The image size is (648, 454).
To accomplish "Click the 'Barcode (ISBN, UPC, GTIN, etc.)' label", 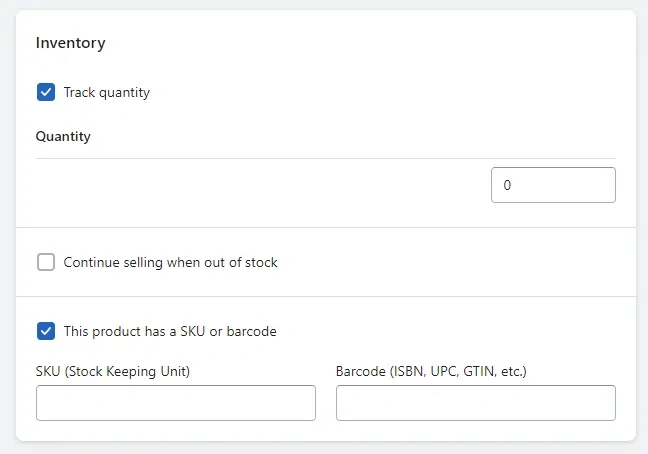I will [431, 371].
